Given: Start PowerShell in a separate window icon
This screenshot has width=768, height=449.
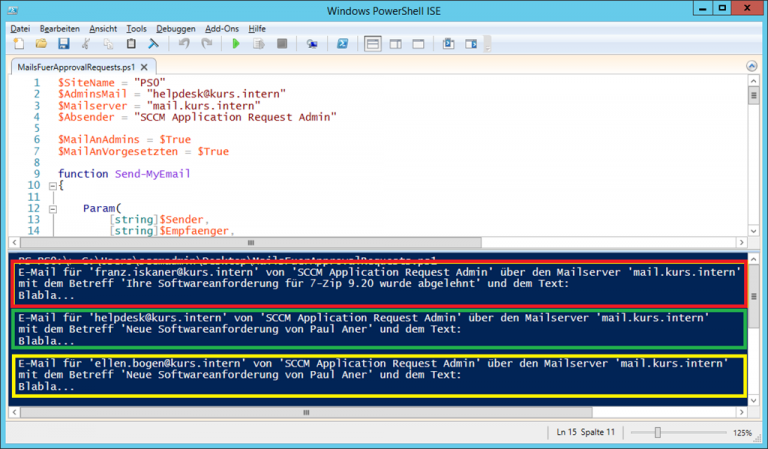Looking at the screenshot, I should pyautogui.click(x=342, y=44).
